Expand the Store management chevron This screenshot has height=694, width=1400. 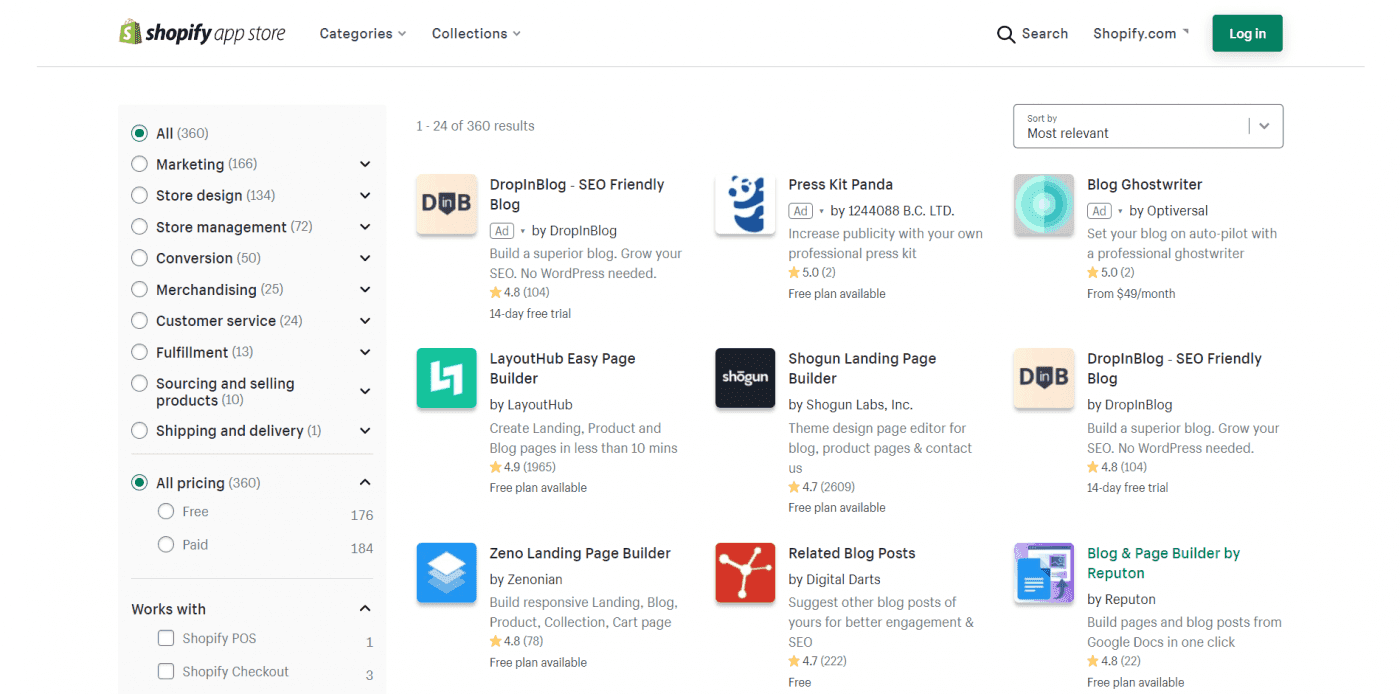[365, 227]
